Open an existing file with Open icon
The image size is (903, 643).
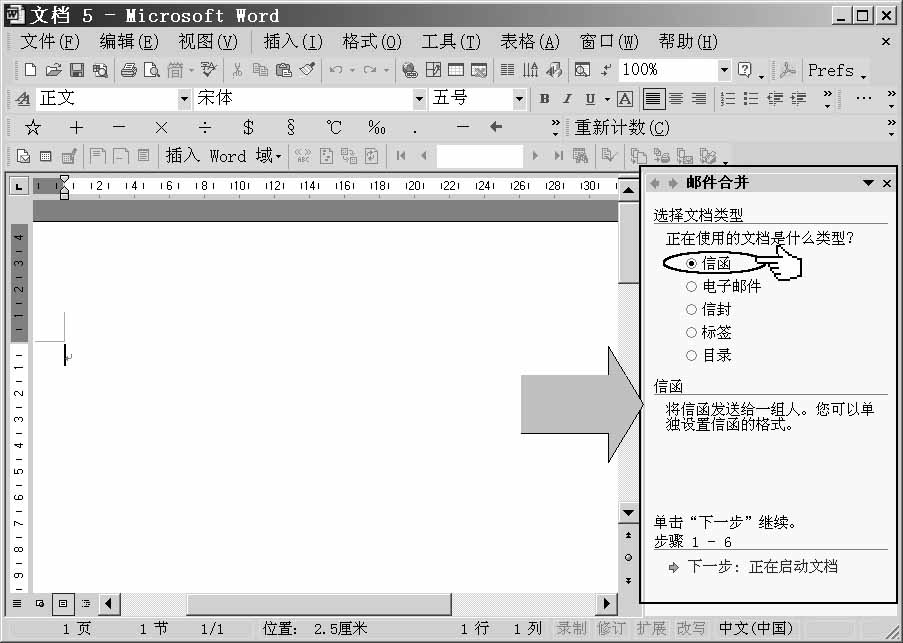point(53,70)
